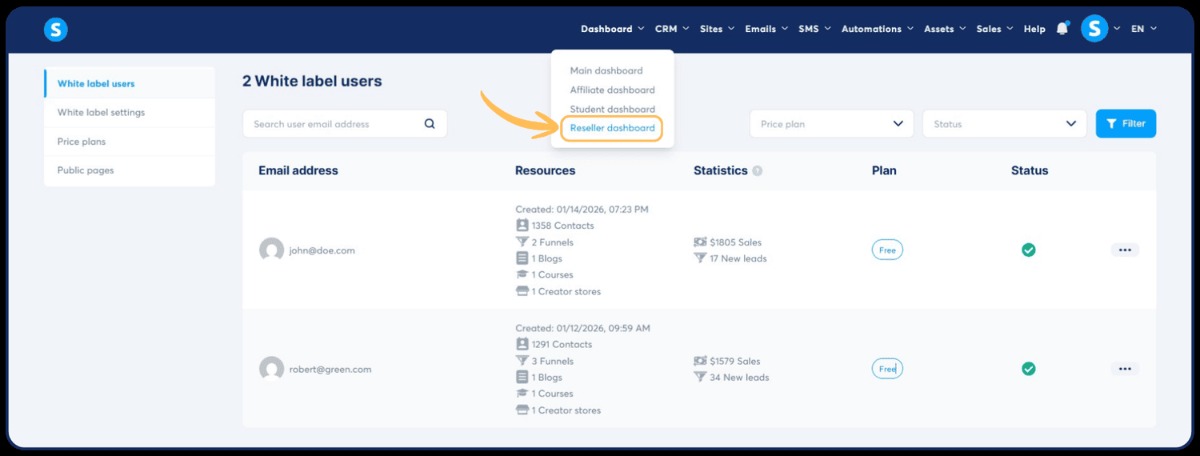Screen dimensions: 1200x456
Task: Click the search magnifier icon
Action: click(x=430, y=124)
